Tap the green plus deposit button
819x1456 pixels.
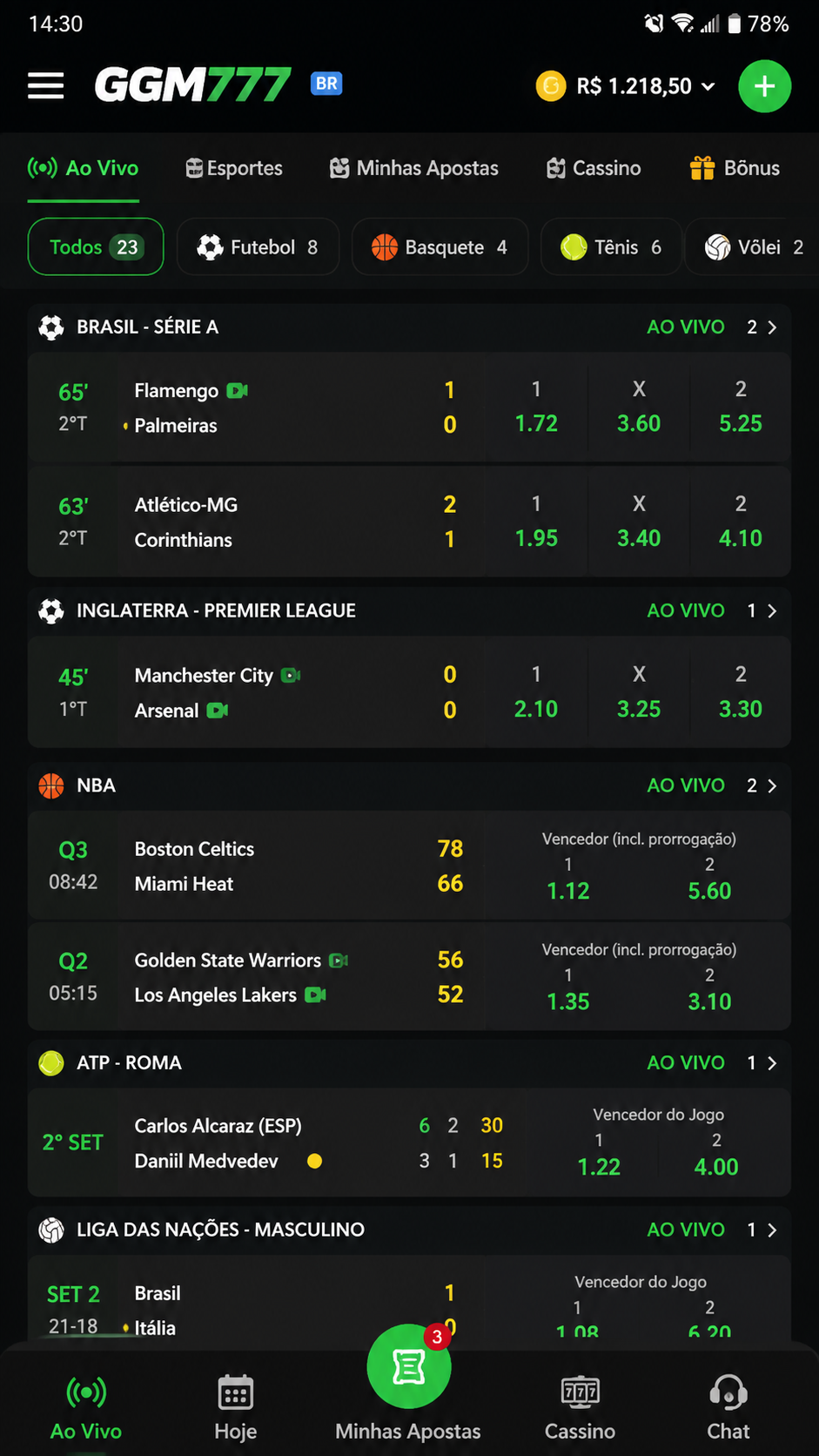click(x=764, y=86)
